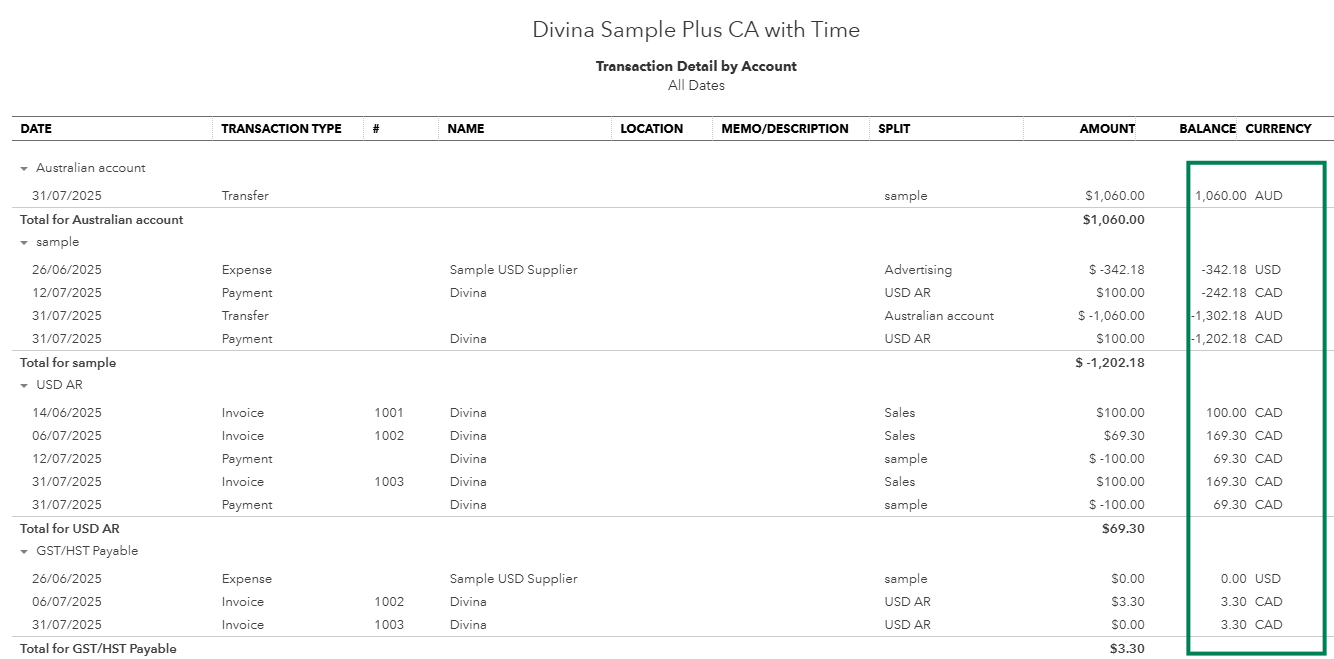Screen dimensions: 1334x659
Task: Collapse the Australian account section arrow
Action: point(25,169)
